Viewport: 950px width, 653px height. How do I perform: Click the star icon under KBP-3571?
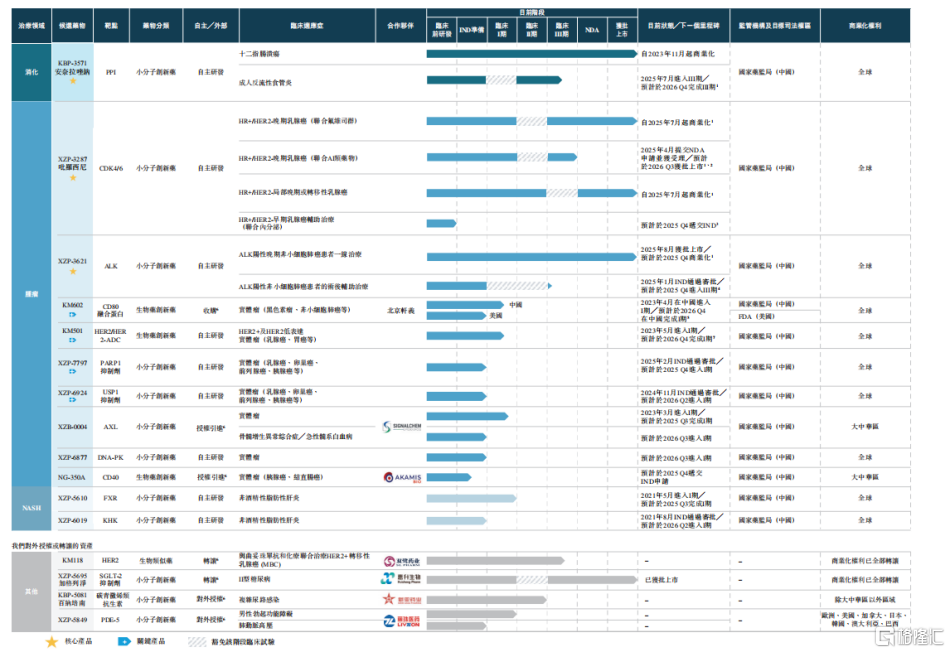point(72,80)
